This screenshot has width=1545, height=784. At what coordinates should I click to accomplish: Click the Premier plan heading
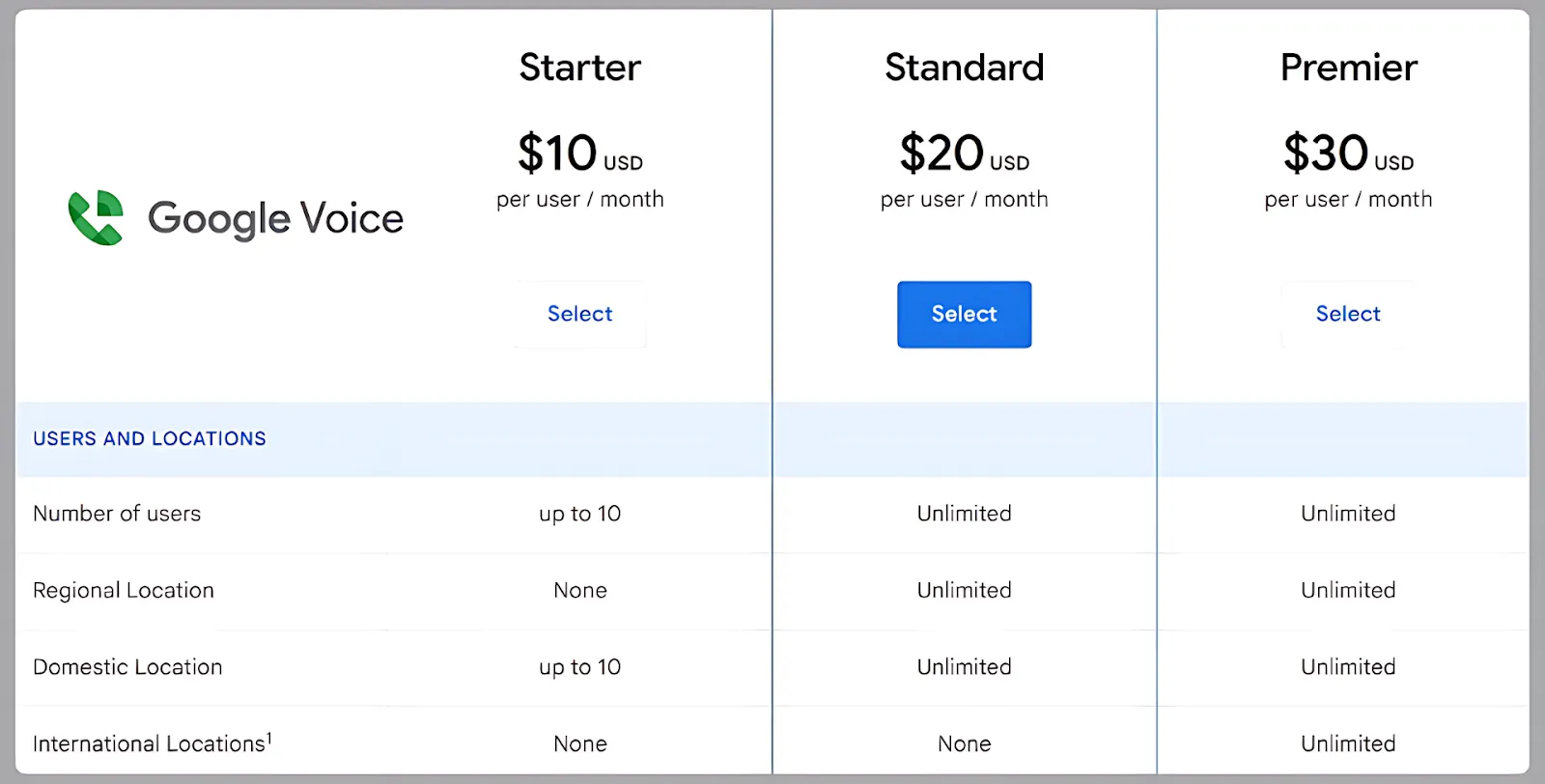(x=1349, y=68)
